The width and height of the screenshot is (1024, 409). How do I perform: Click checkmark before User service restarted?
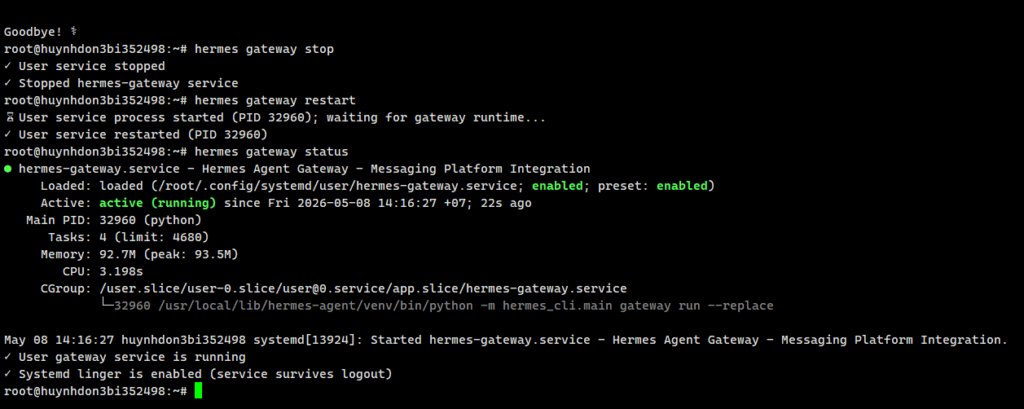click(x=8, y=135)
